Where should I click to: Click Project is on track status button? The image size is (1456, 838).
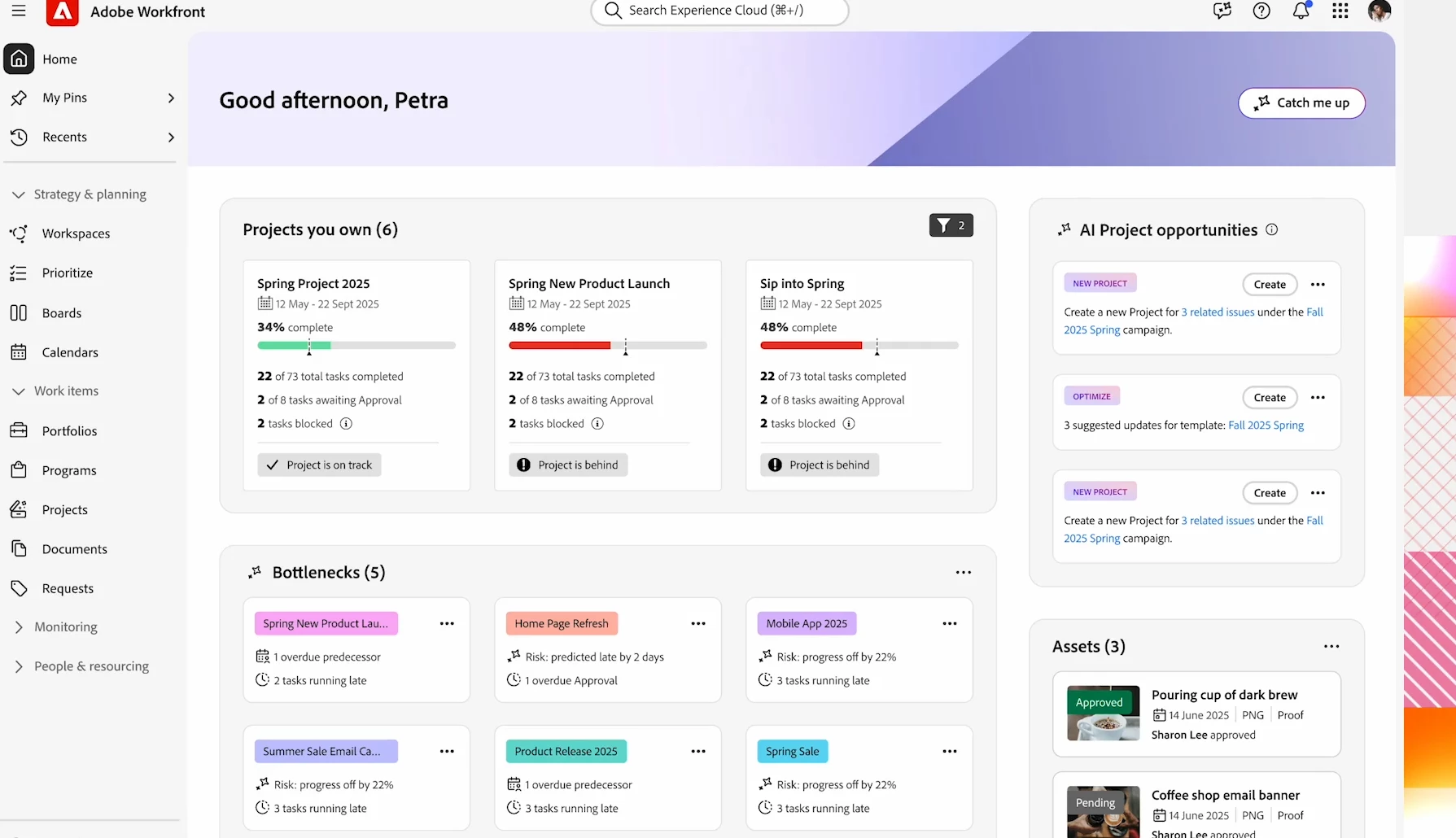(320, 465)
